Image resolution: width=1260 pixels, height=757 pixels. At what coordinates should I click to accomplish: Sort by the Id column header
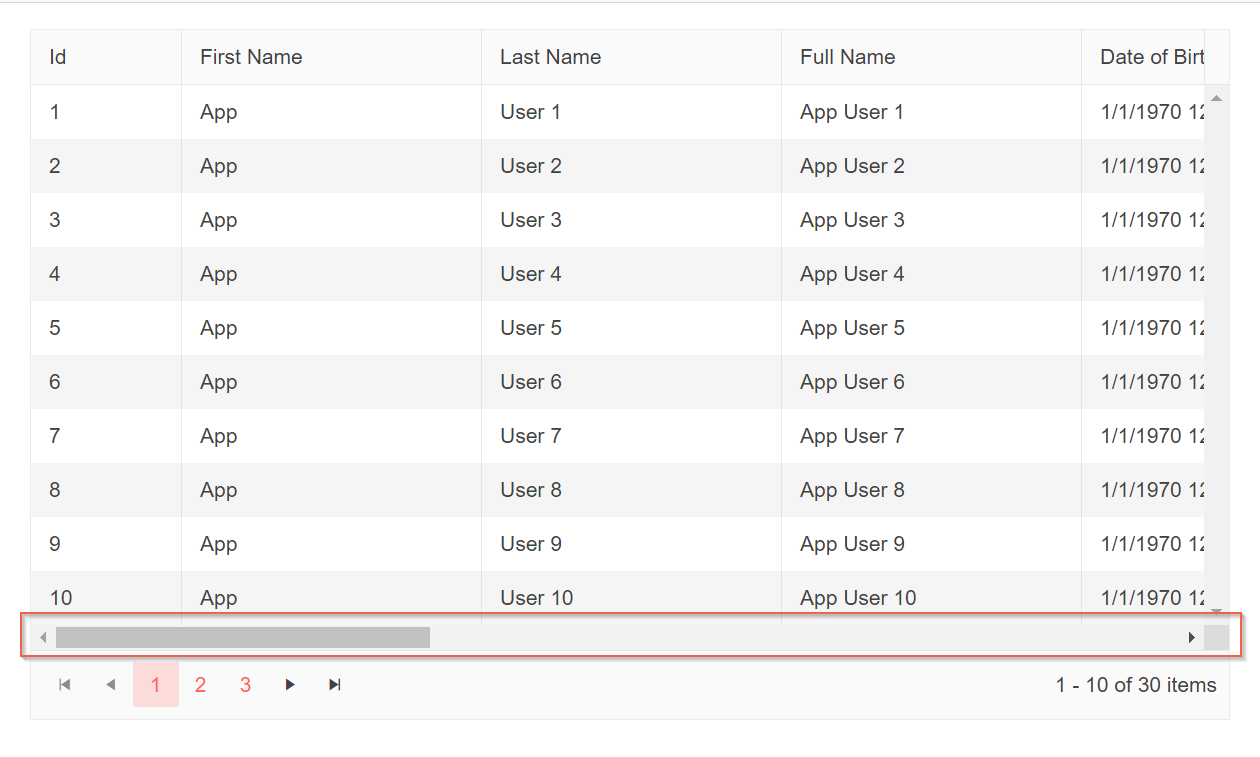[57, 57]
